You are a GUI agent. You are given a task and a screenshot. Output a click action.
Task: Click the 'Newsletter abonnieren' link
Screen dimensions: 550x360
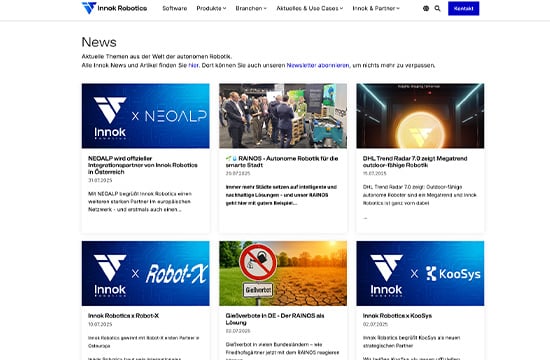pyautogui.click(x=318, y=65)
